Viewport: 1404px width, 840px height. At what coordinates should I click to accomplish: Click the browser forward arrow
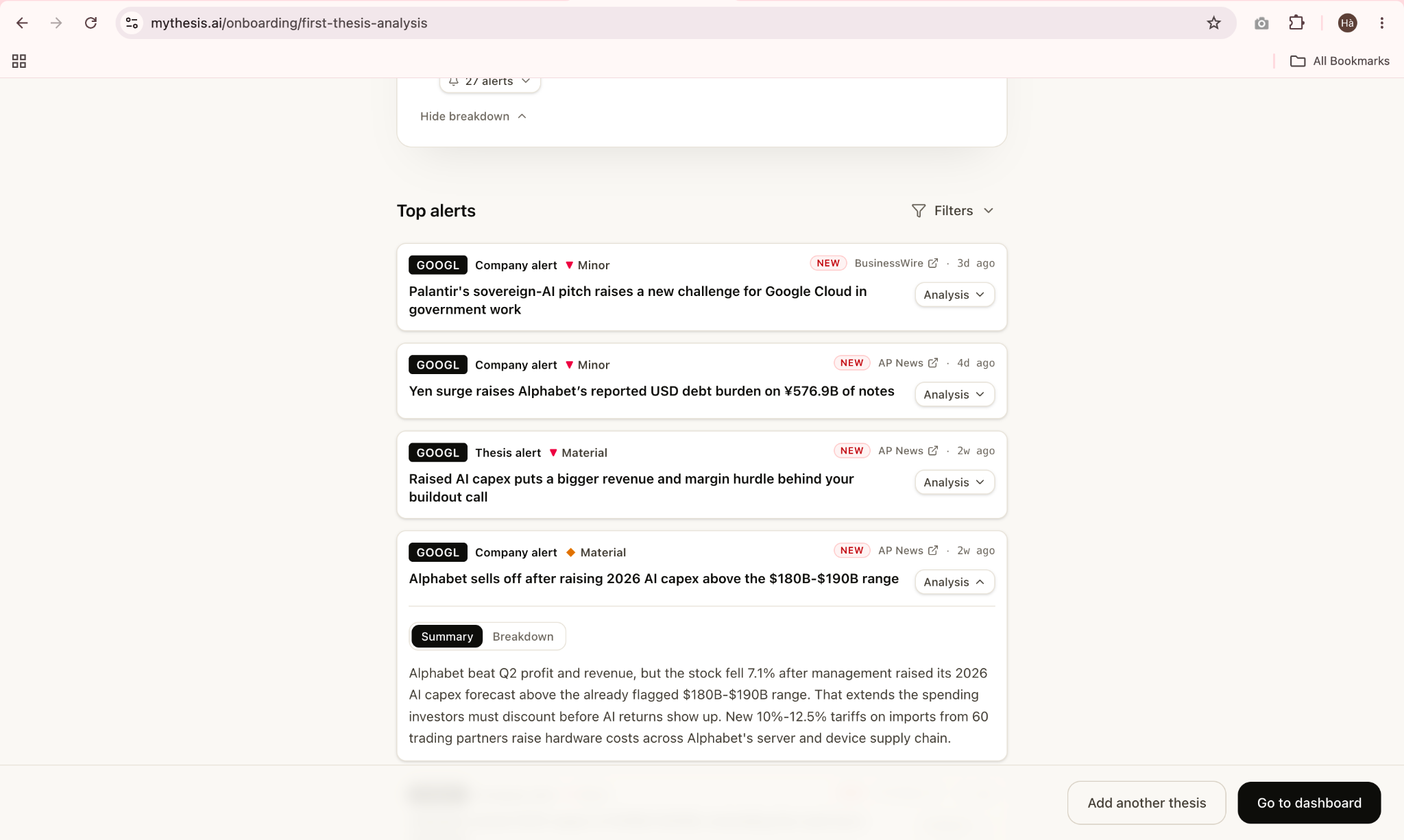56,23
